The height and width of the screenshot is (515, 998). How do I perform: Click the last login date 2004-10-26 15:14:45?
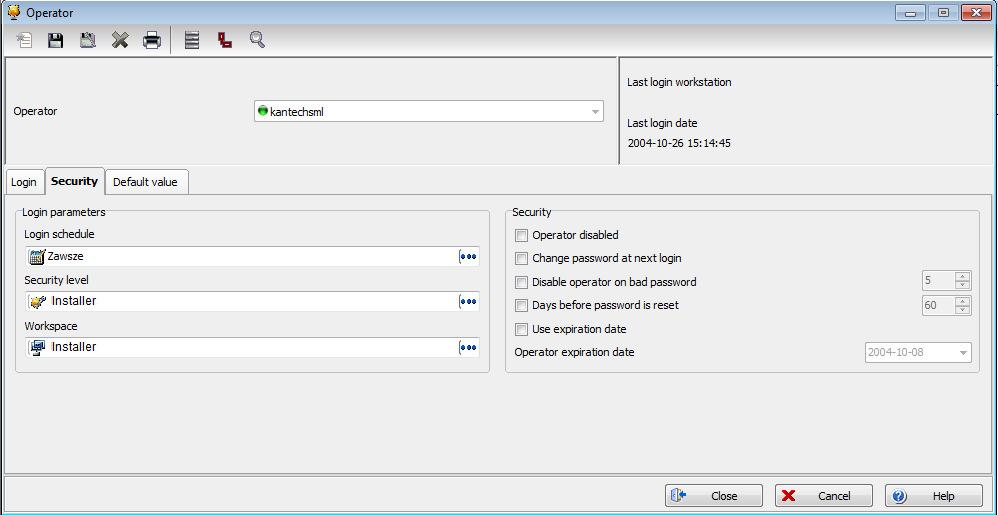click(679, 143)
